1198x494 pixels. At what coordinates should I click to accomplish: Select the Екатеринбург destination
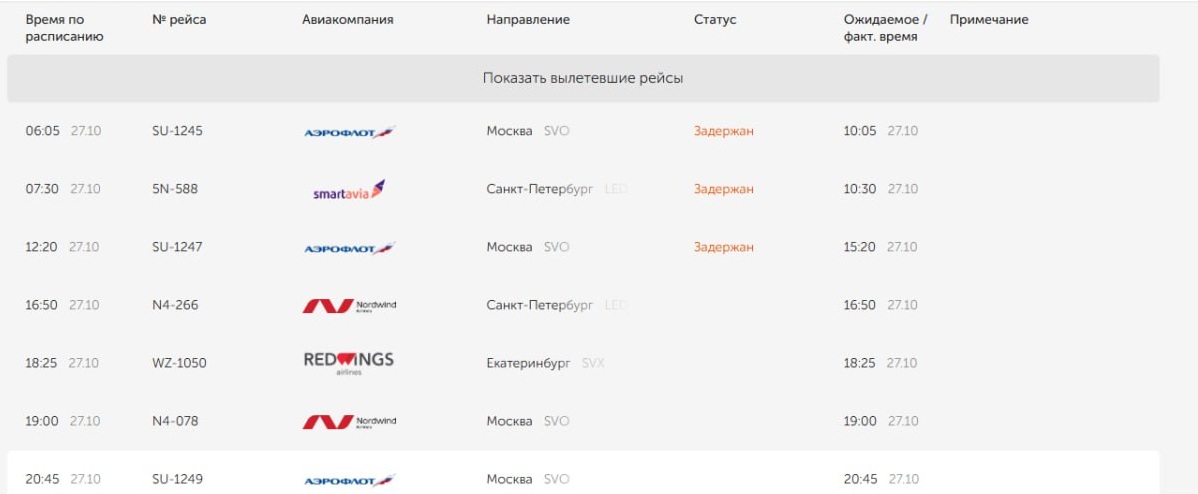click(528, 363)
